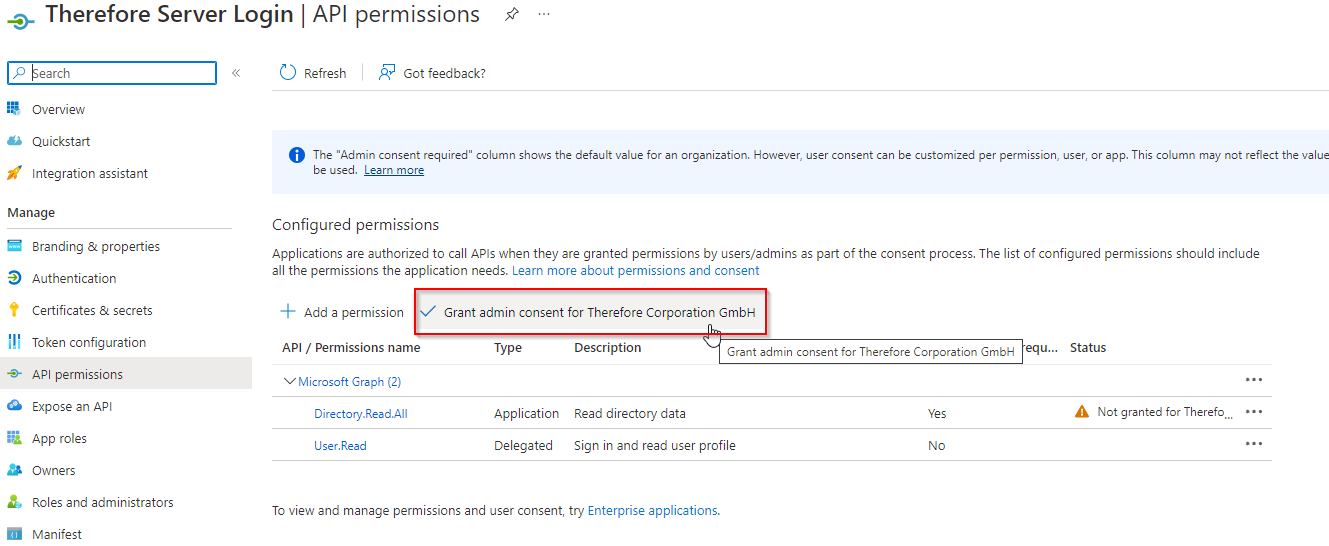
Task: Follow the Learn more link in banner
Action: (394, 170)
